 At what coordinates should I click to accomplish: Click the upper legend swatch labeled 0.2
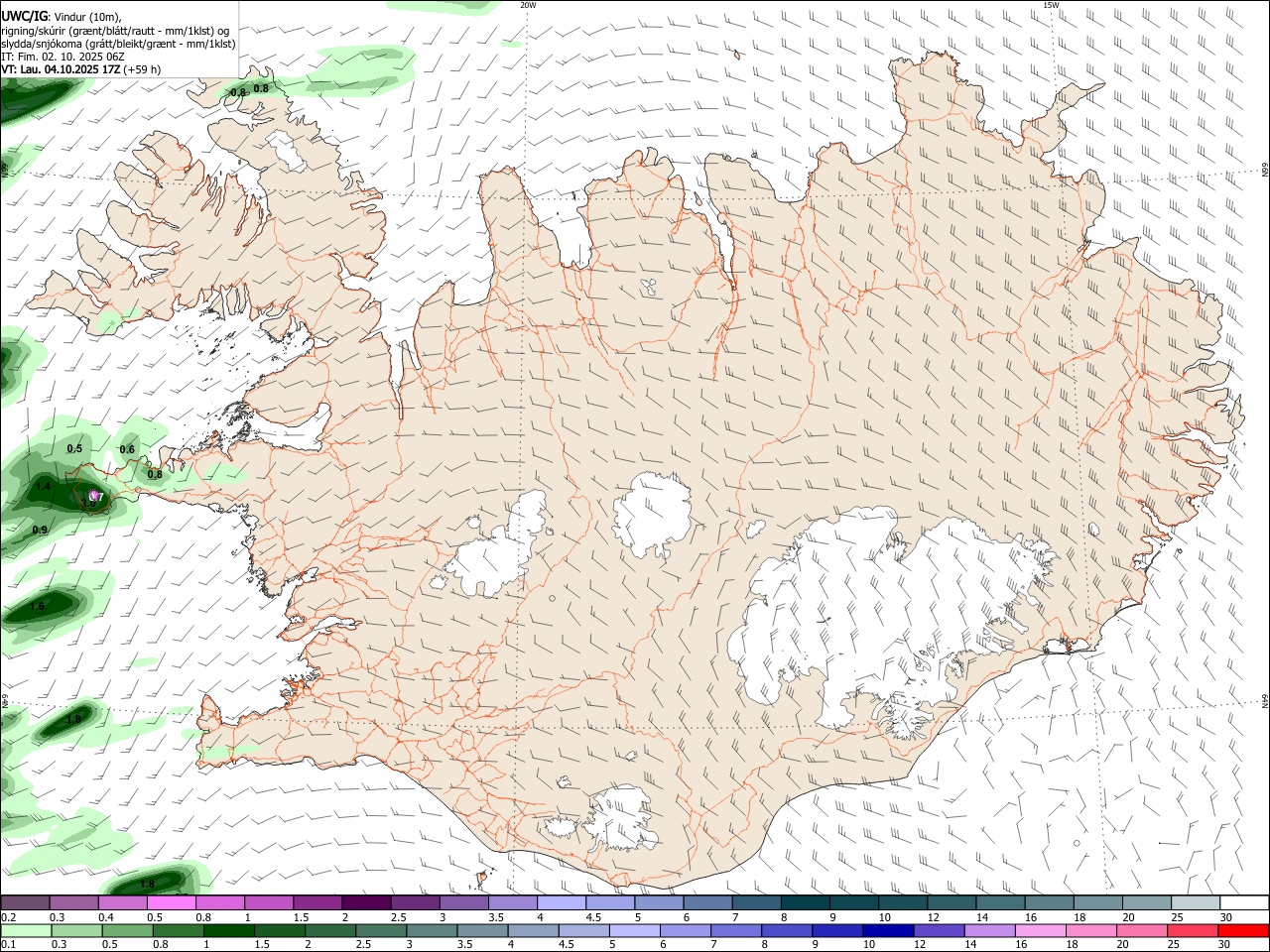[25, 902]
